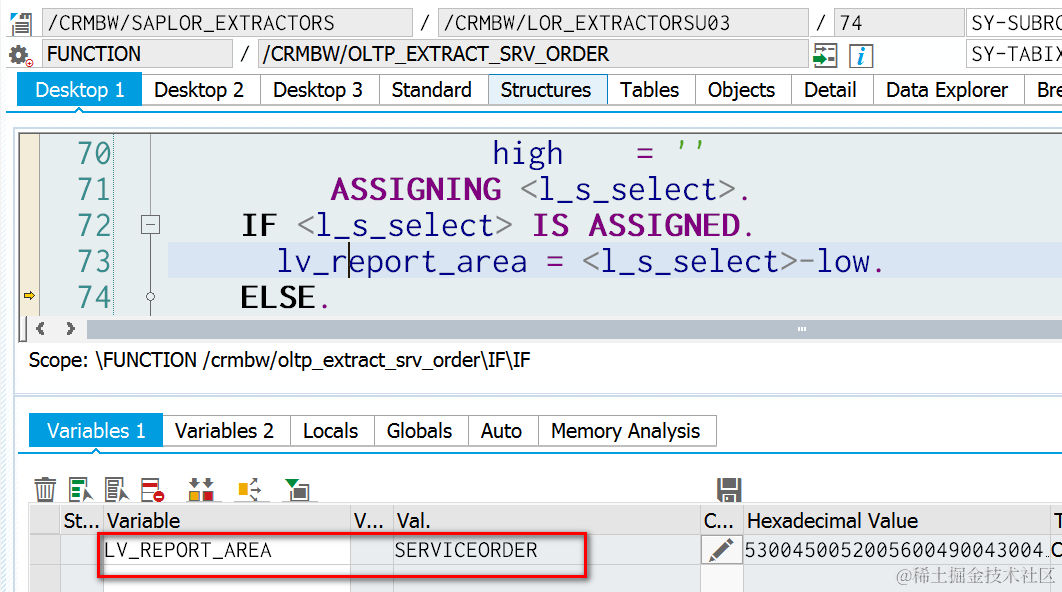Screen dimensions: 1062x592
Task: Select the Structures tab
Action: coord(546,90)
